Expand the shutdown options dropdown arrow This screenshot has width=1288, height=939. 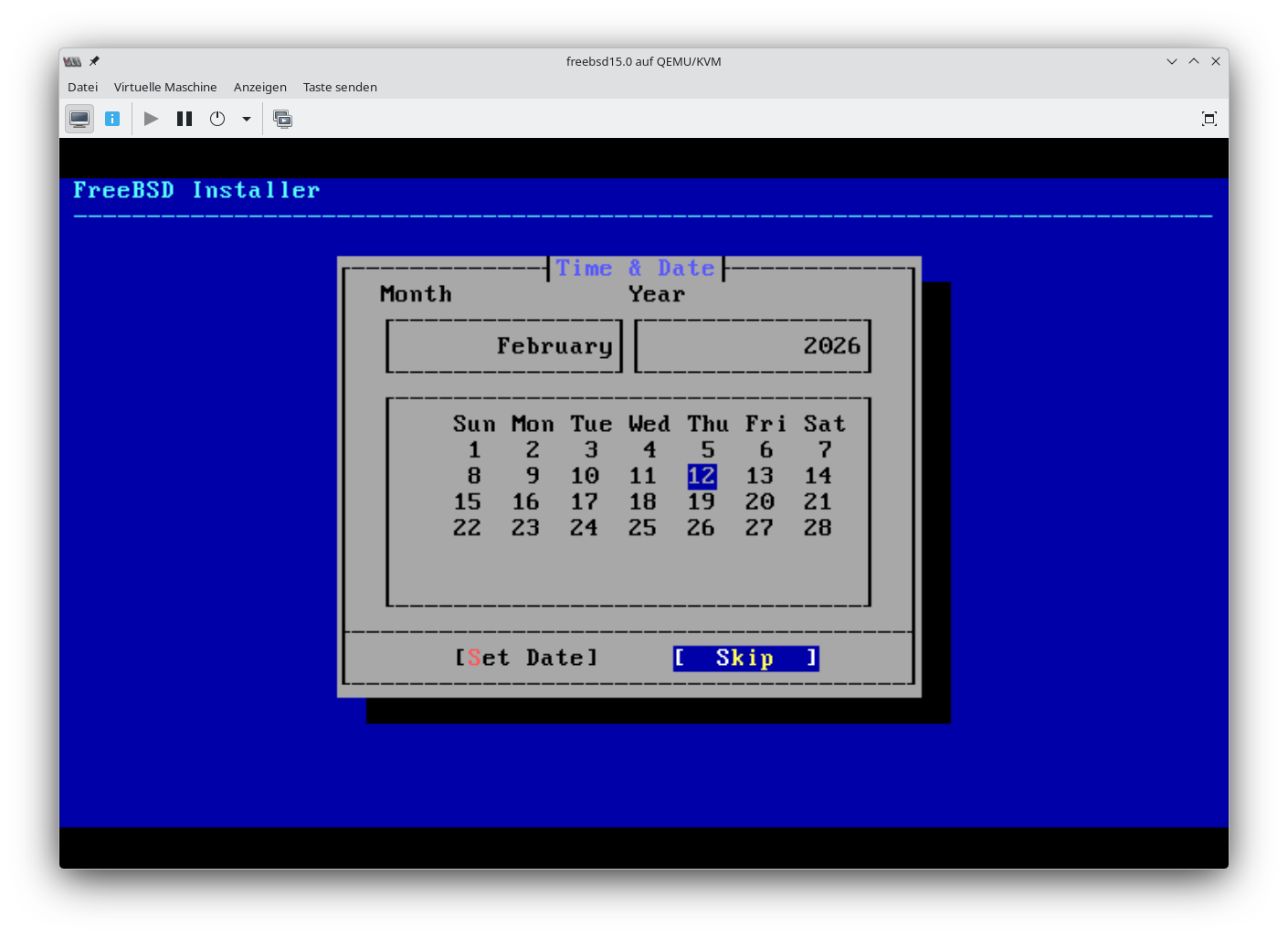tap(247, 119)
